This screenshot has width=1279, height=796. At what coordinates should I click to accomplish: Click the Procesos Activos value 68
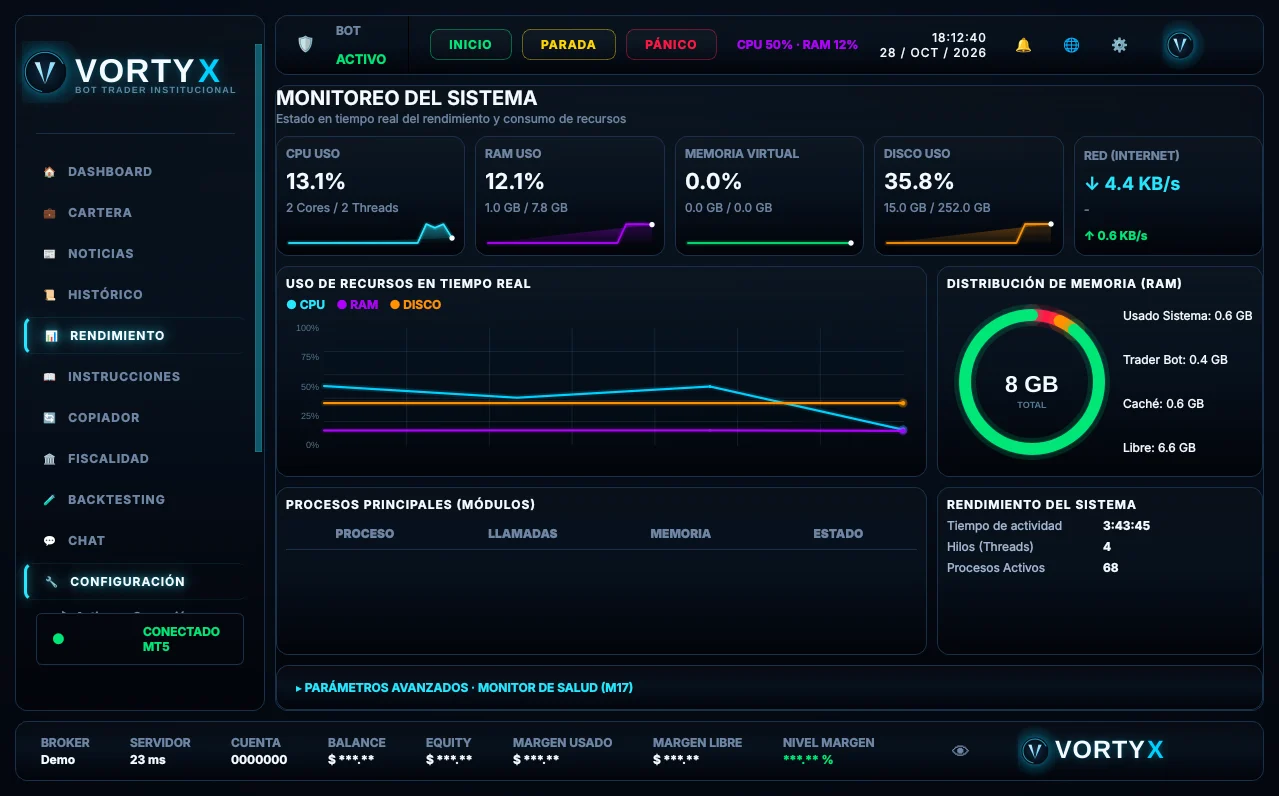pos(1110,568)
